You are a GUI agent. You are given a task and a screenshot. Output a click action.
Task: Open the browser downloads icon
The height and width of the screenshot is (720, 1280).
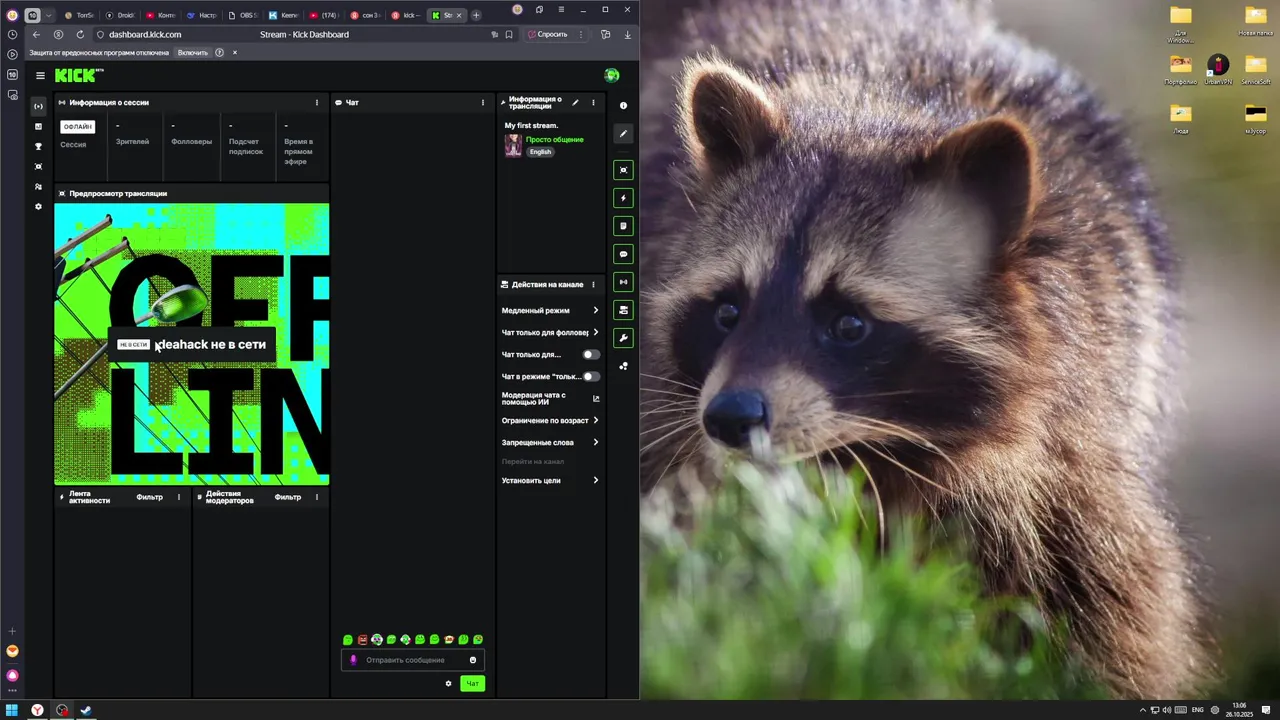627,34
